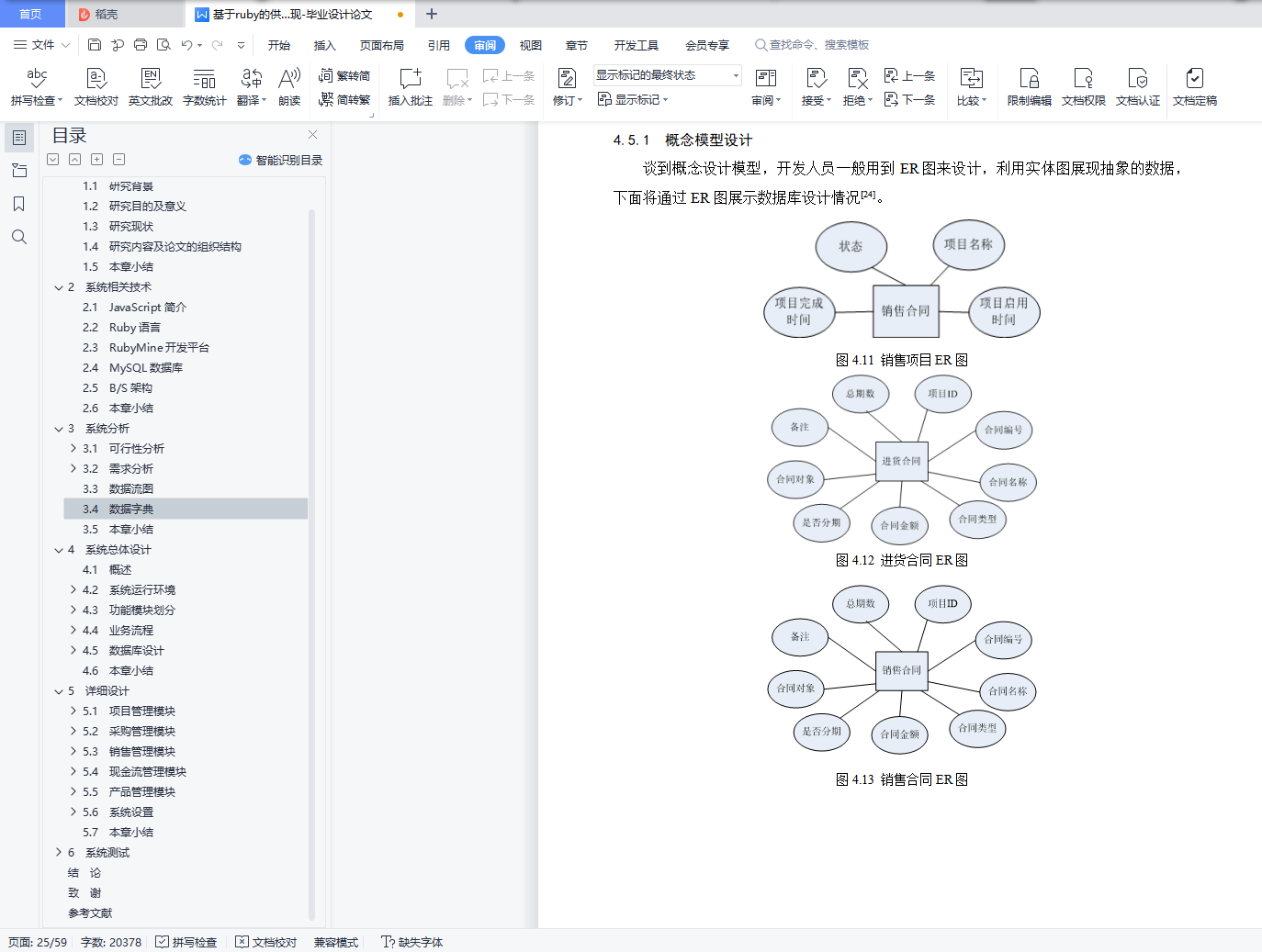Run the spell check (拼写检查) tool
The image size is (1262, 952).
coord(37,87)
